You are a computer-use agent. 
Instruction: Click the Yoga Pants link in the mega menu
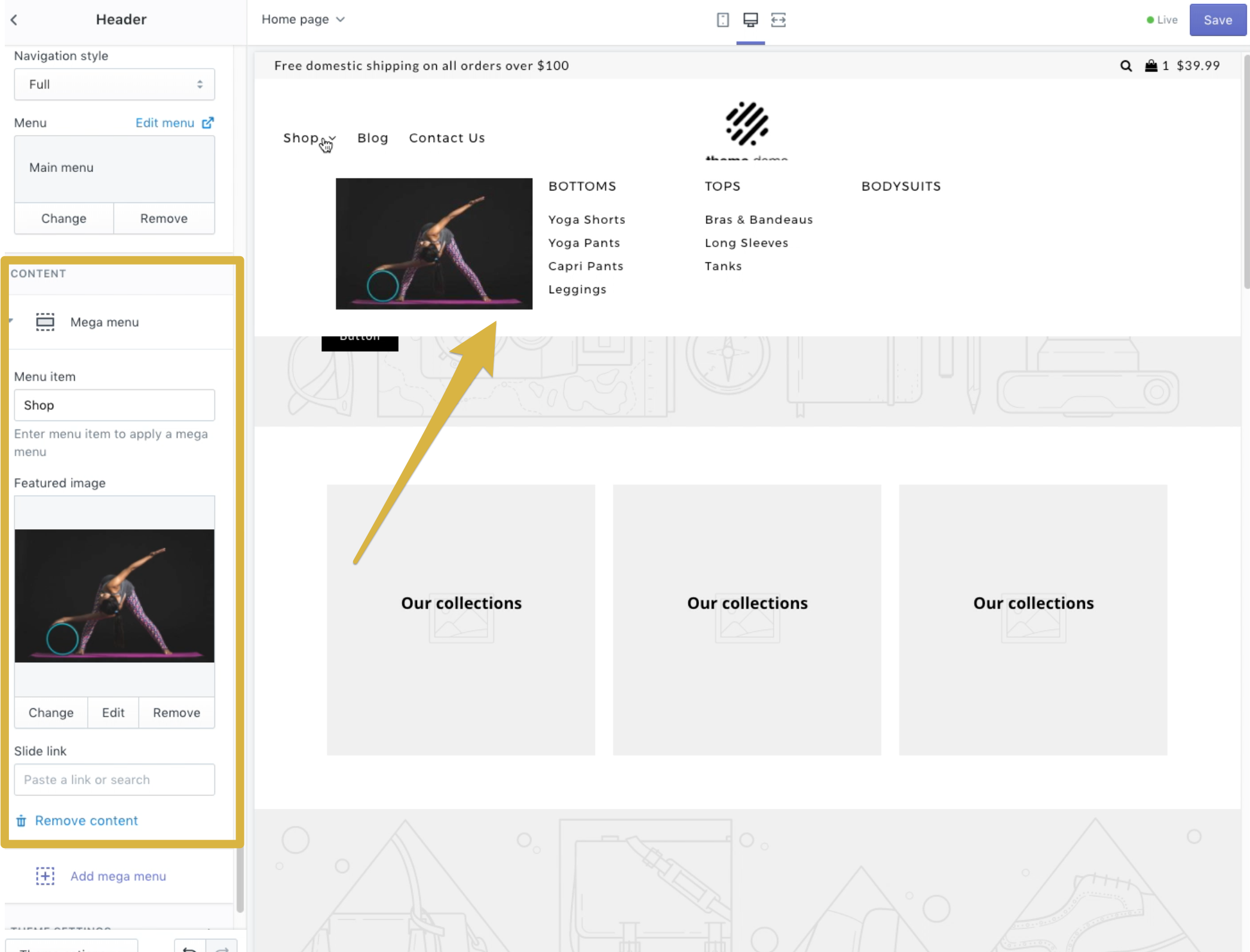(584, 243)
